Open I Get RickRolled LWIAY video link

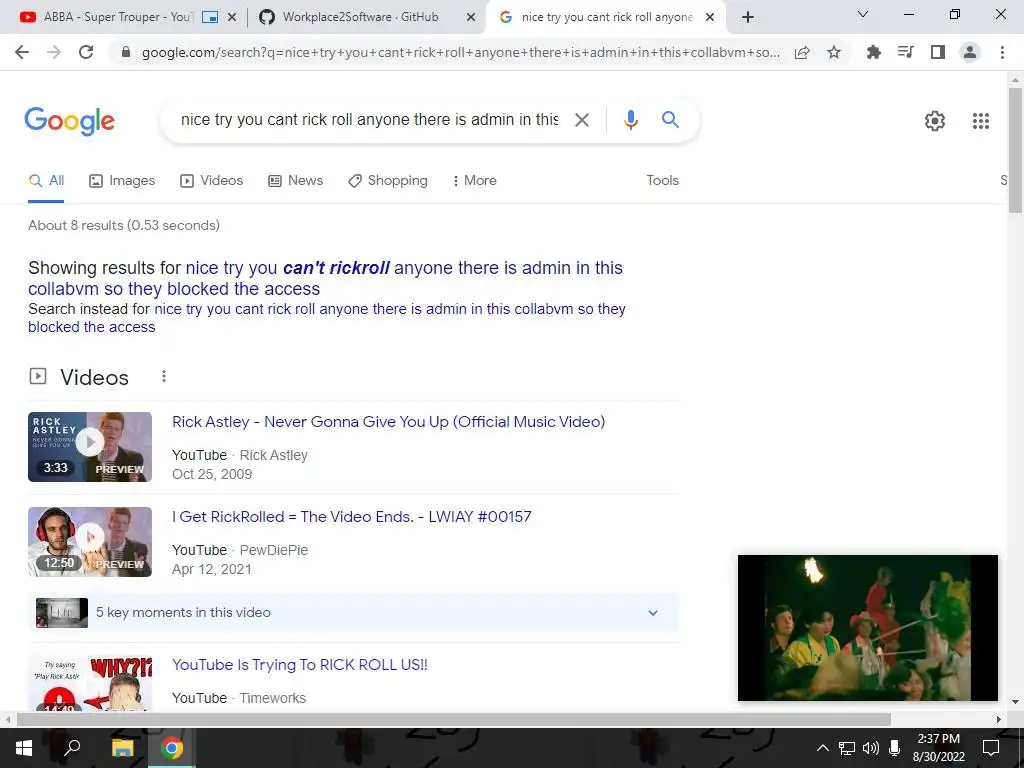click(x=351, y=517)
